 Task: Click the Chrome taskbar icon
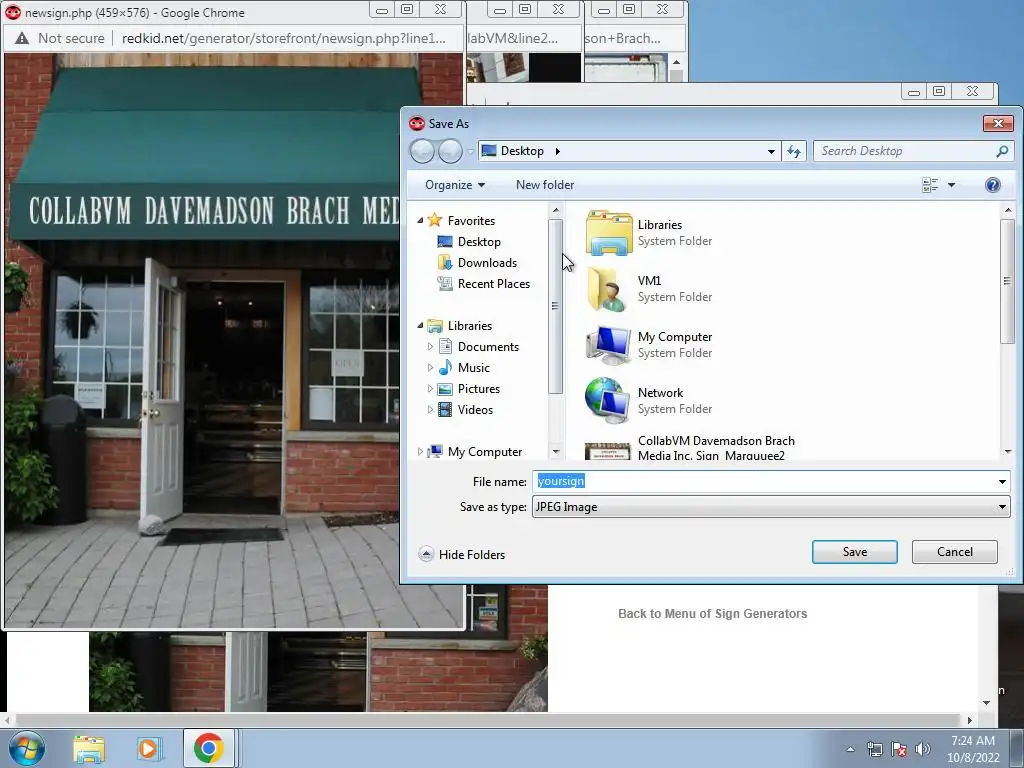(208, 748)
